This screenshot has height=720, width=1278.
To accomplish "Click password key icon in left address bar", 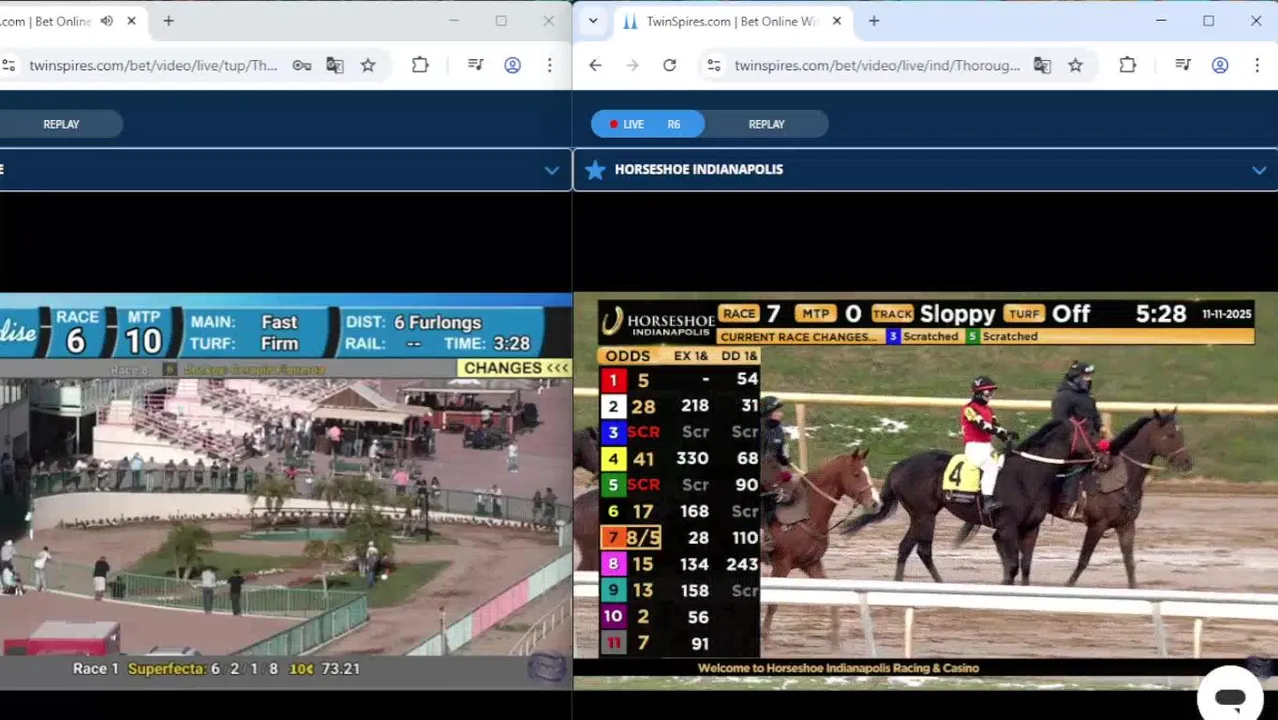I will (x=301, y=65).
